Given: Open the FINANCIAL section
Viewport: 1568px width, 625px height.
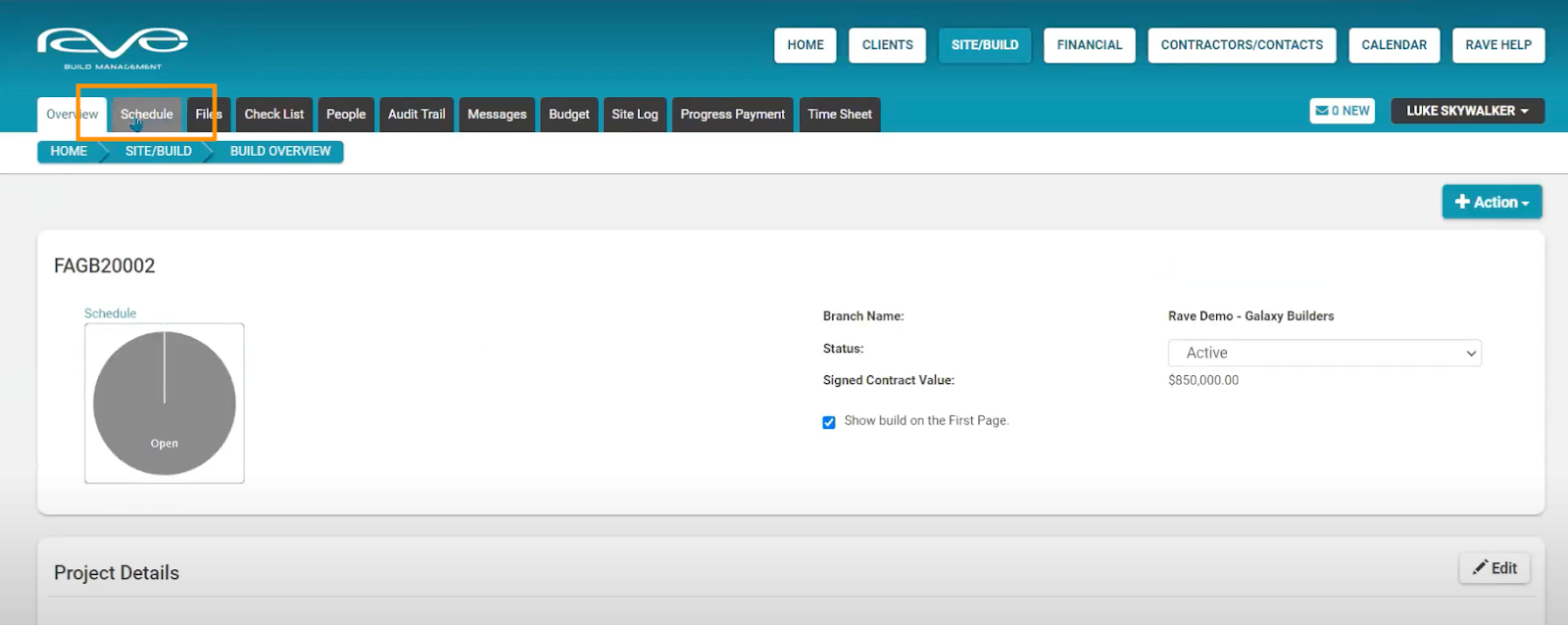Looking at the screenshot, I should 1090,45.
